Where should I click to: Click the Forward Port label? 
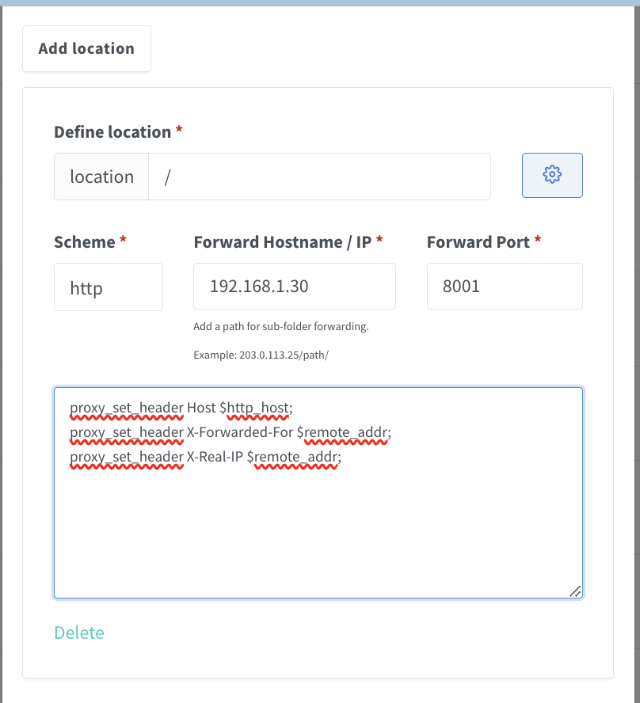pos(478,242)
